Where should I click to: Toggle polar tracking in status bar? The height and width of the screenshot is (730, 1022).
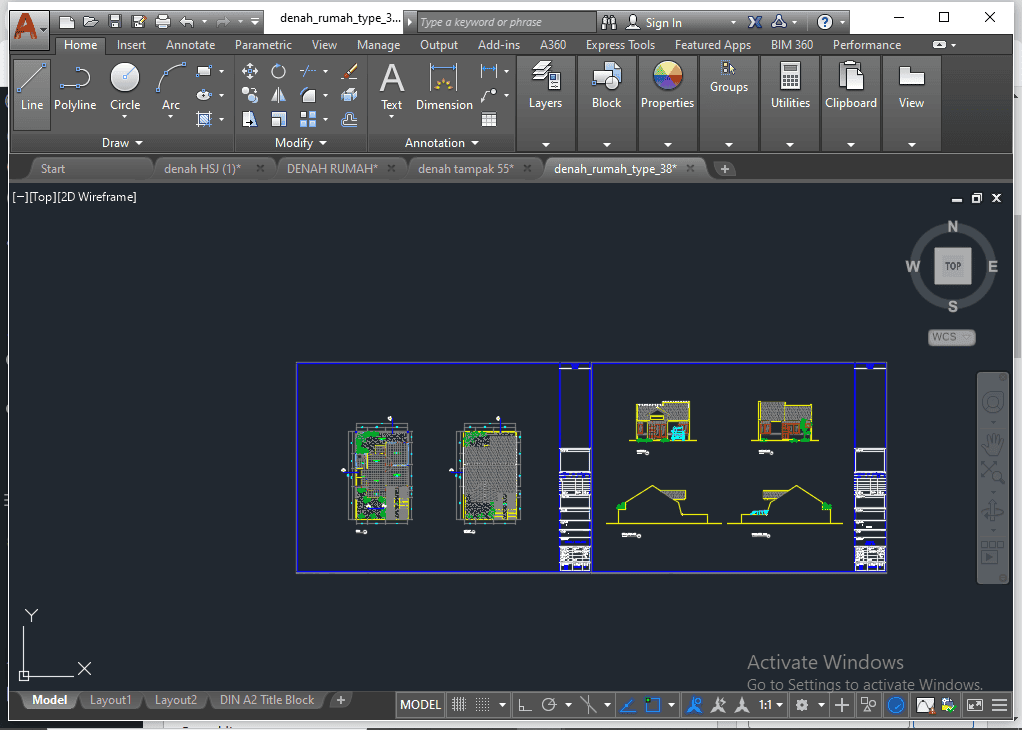coord(549,705)
